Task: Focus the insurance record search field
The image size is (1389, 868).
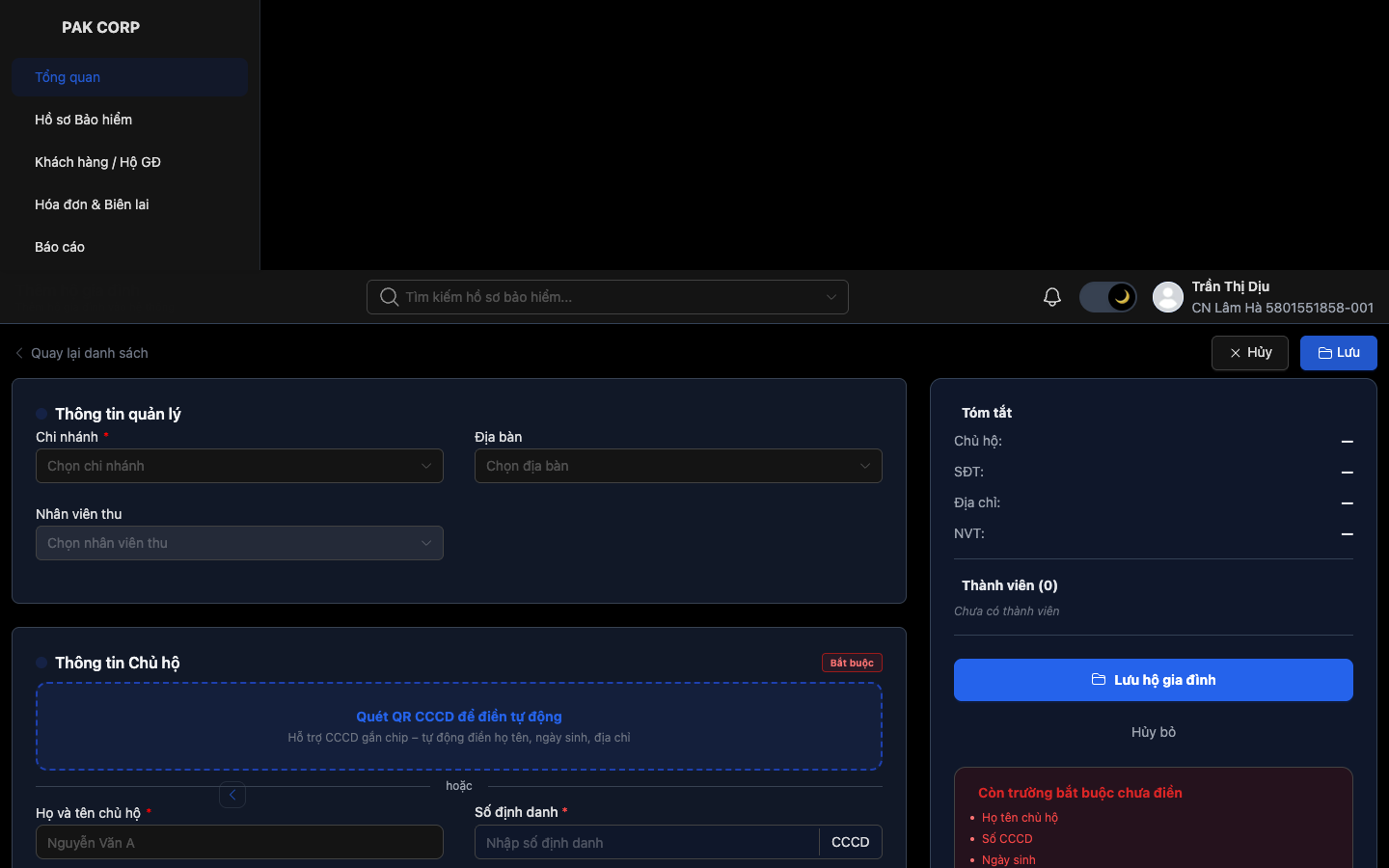Action: coord(608,297)
